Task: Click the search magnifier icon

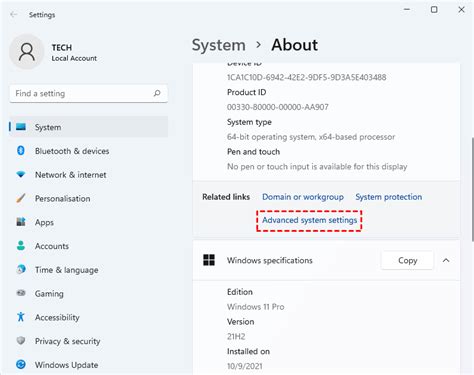Action: 157,93
